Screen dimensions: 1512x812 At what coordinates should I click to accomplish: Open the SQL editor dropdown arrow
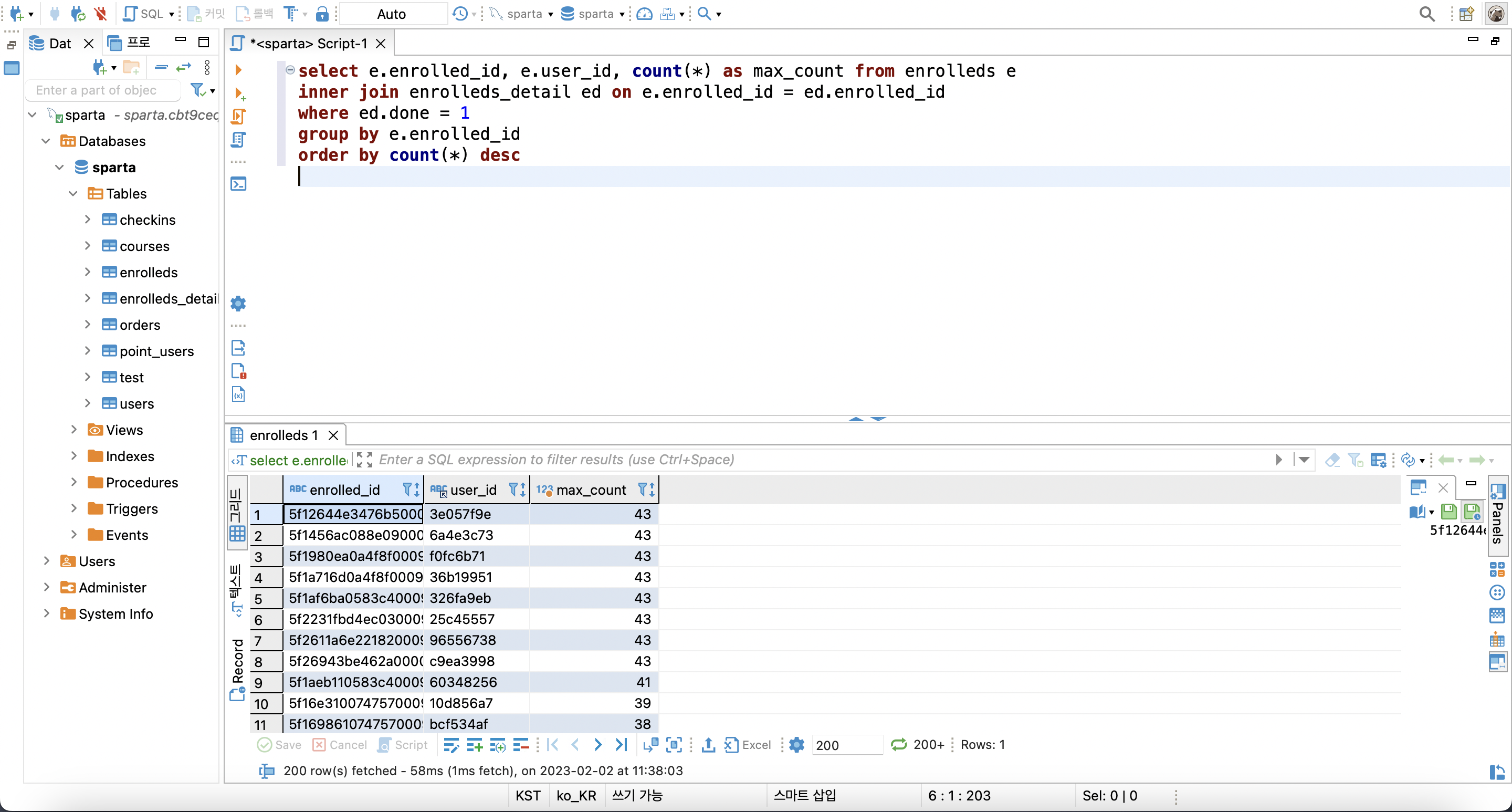tap(171, 14)
